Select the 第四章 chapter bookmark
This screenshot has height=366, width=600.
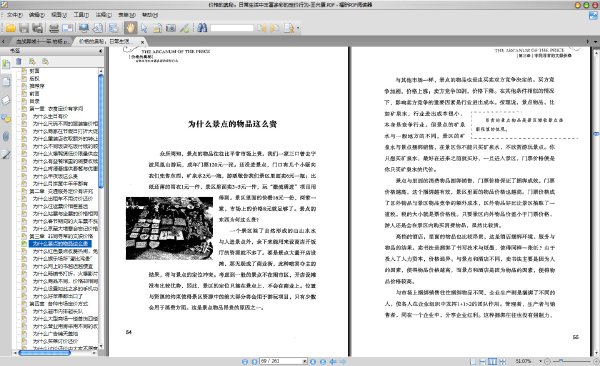59,304
